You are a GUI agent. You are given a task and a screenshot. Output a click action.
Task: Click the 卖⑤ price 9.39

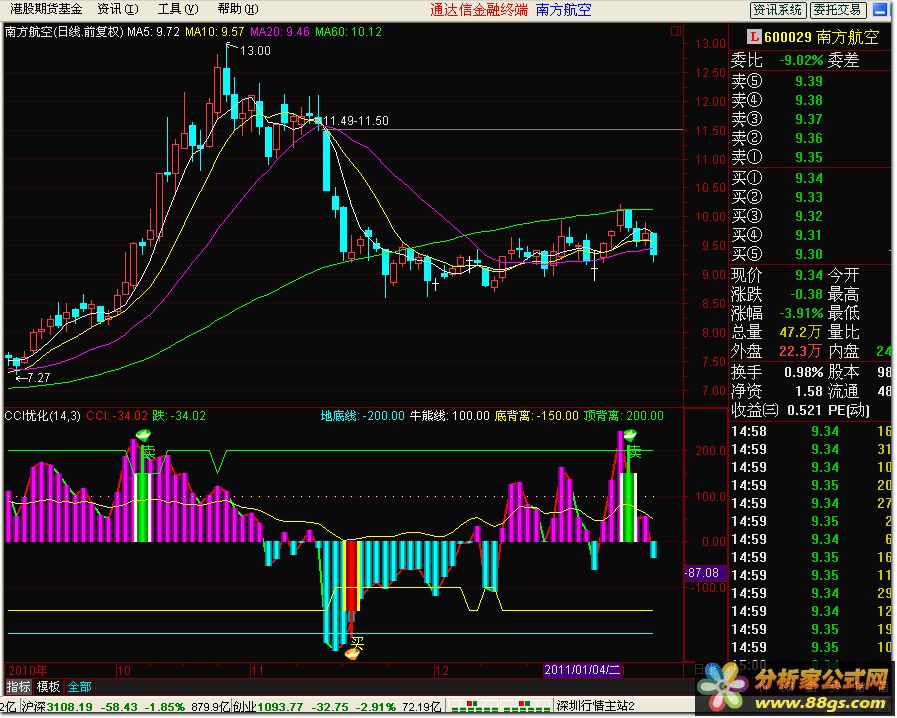(809, 81)
